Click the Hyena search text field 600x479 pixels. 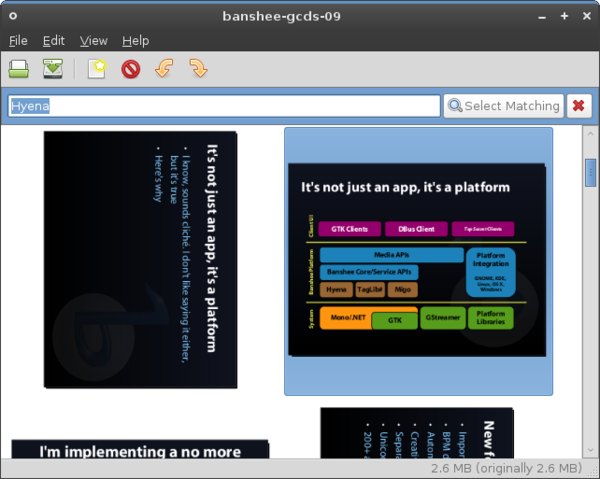pyautogui.click(x=224, y=106)
